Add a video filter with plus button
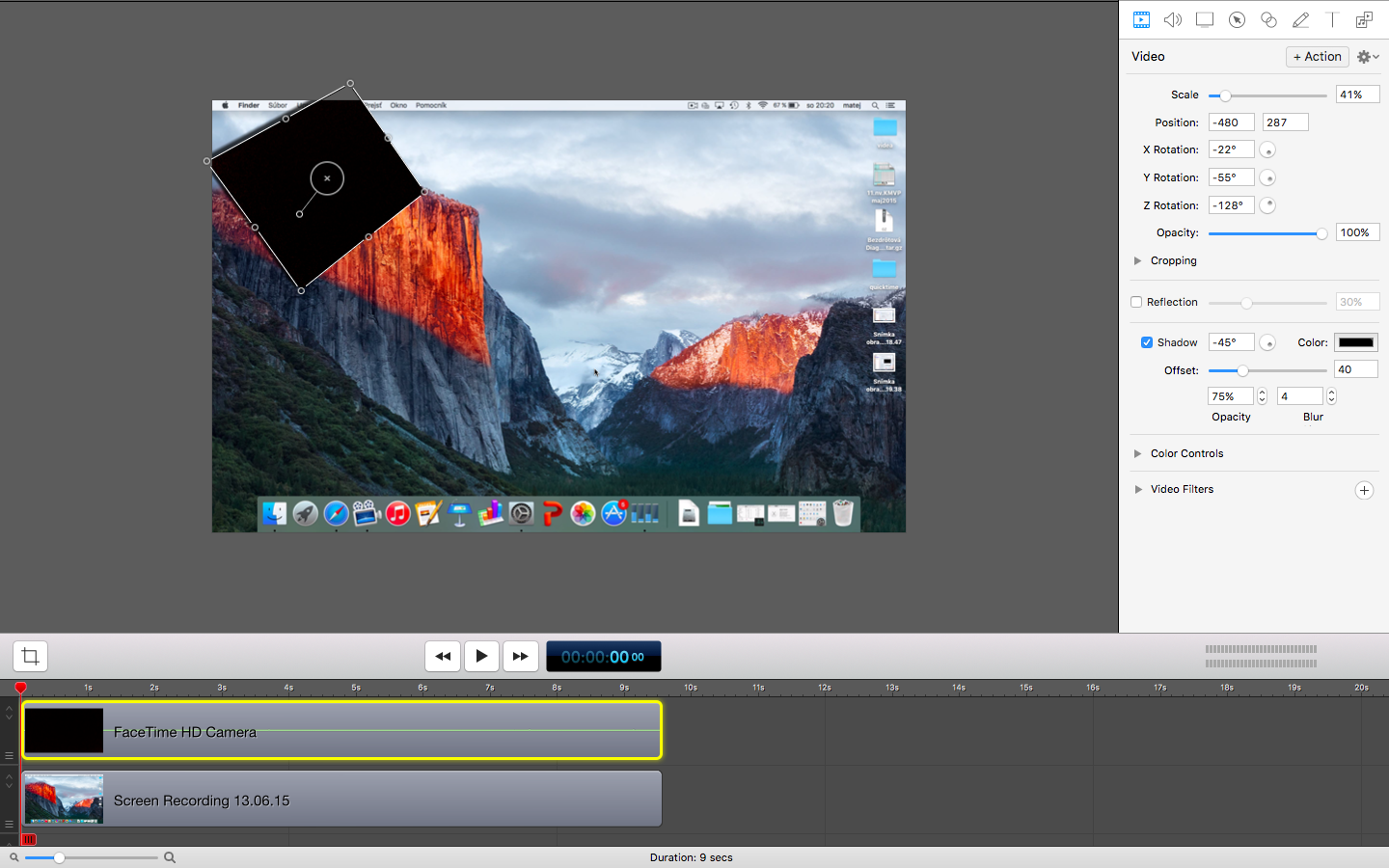Image resolution: width=1389 pixels, height=868 pixels. click(1364, 490)
